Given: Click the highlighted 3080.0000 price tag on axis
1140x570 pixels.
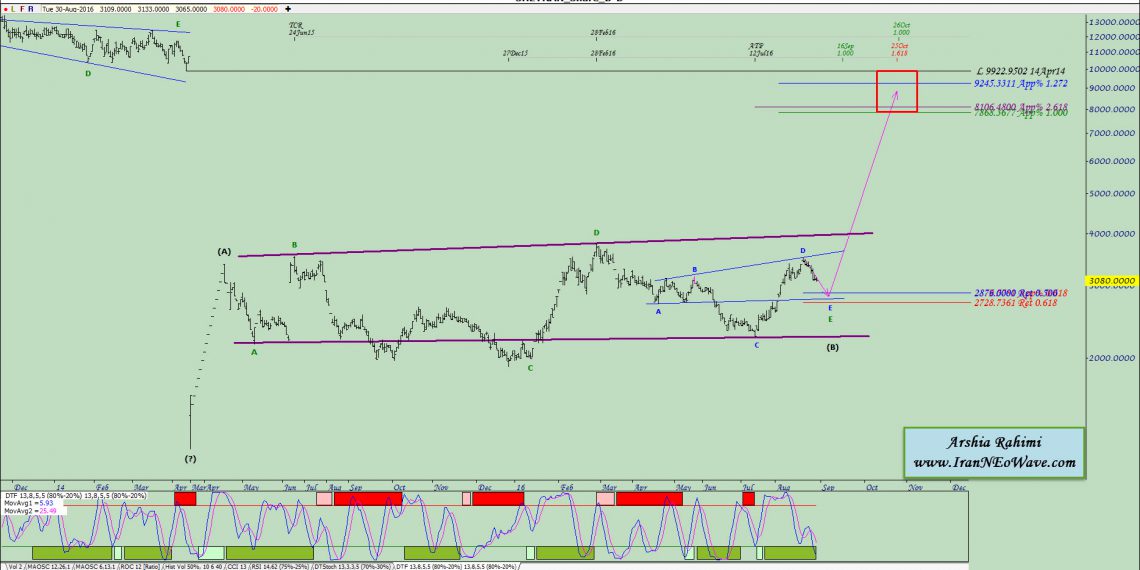Looking at the screenshot, I should (x=1112, y=283).
